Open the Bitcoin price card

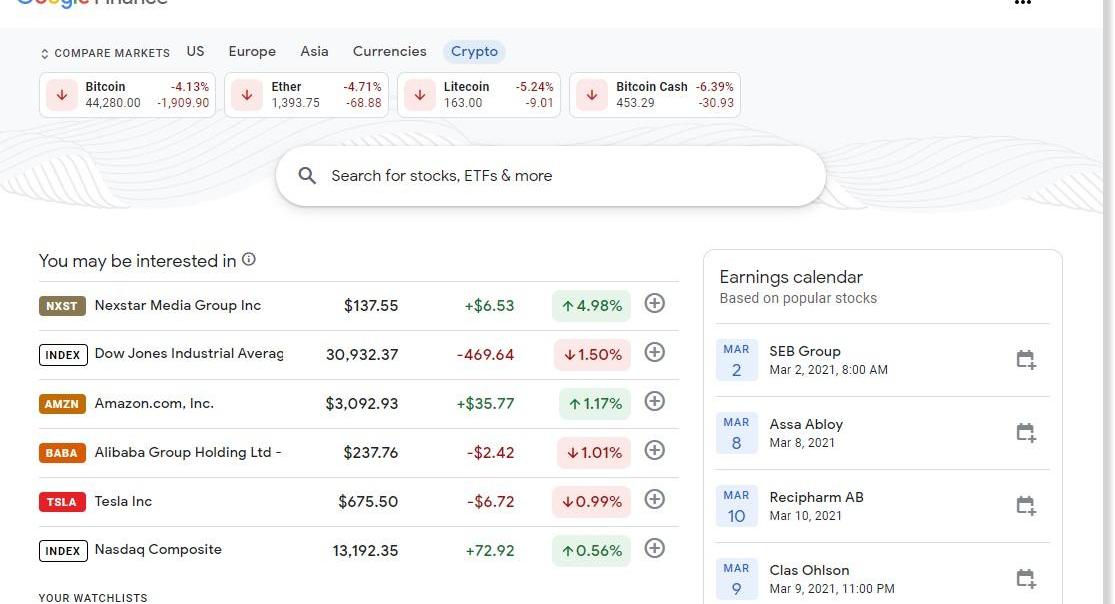click(128, 95)
